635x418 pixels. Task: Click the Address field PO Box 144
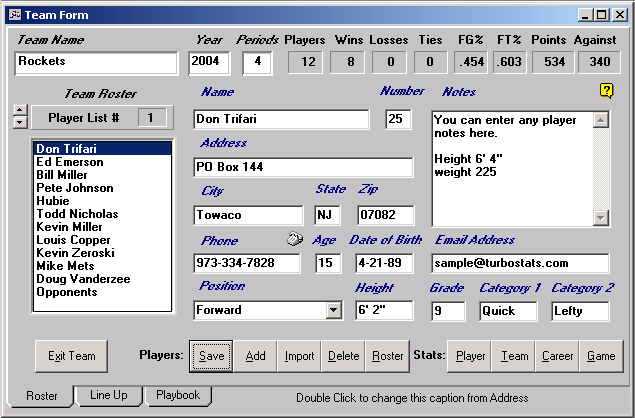(x=303, y=167)
